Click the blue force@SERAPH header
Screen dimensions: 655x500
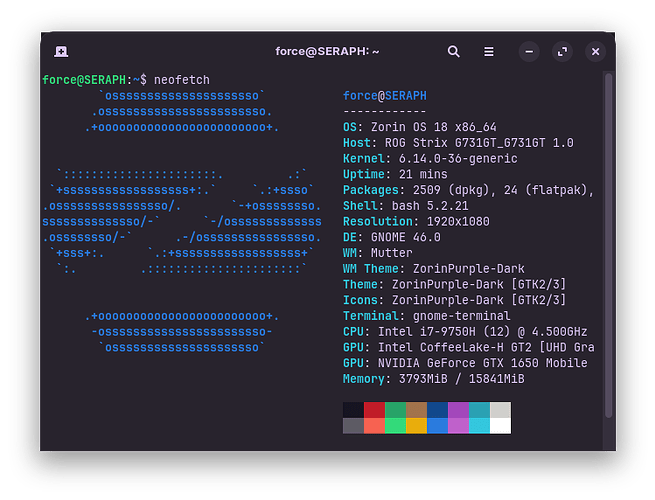pos(385,96)
